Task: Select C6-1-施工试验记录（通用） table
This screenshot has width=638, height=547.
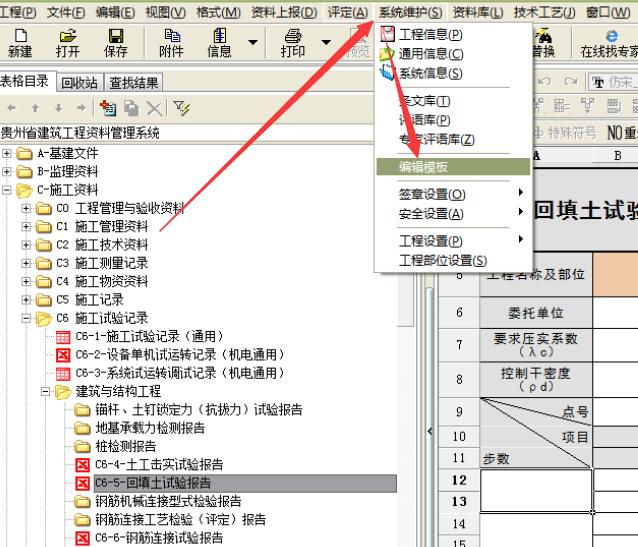Action: click(x=150, y=336)
